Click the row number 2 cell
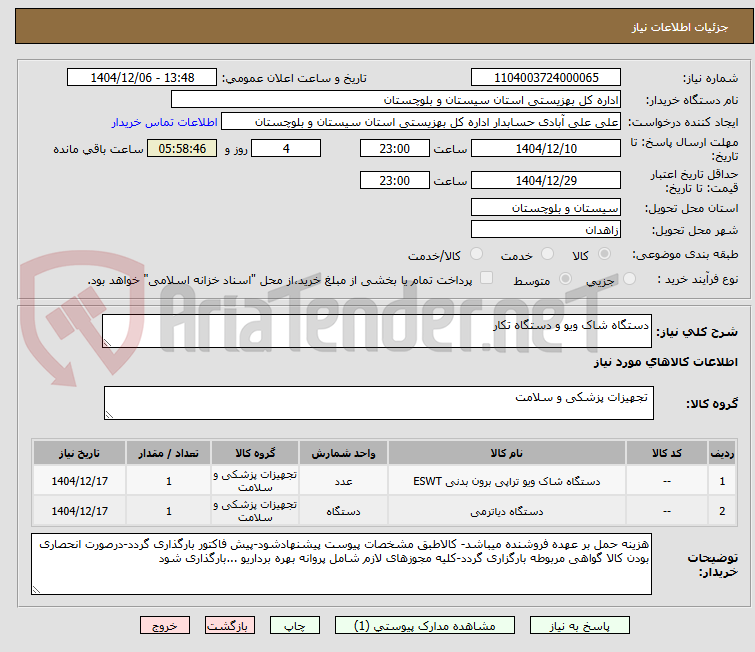Viewport: 755px width, 652px height. point(722,510)
